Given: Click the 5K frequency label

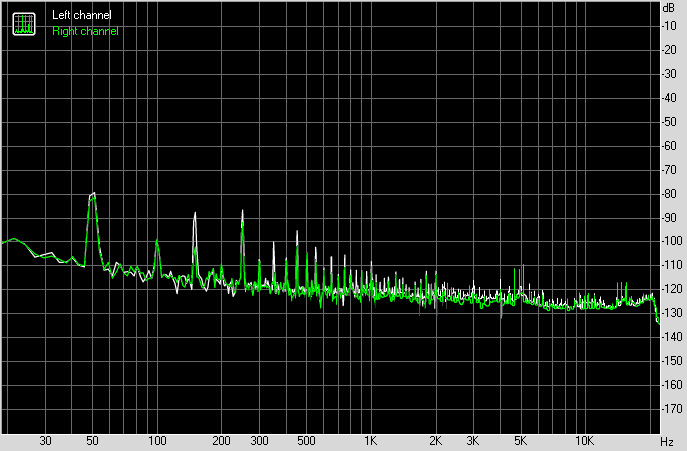Looking at the screenshot, I should click(x=521, y=441).
